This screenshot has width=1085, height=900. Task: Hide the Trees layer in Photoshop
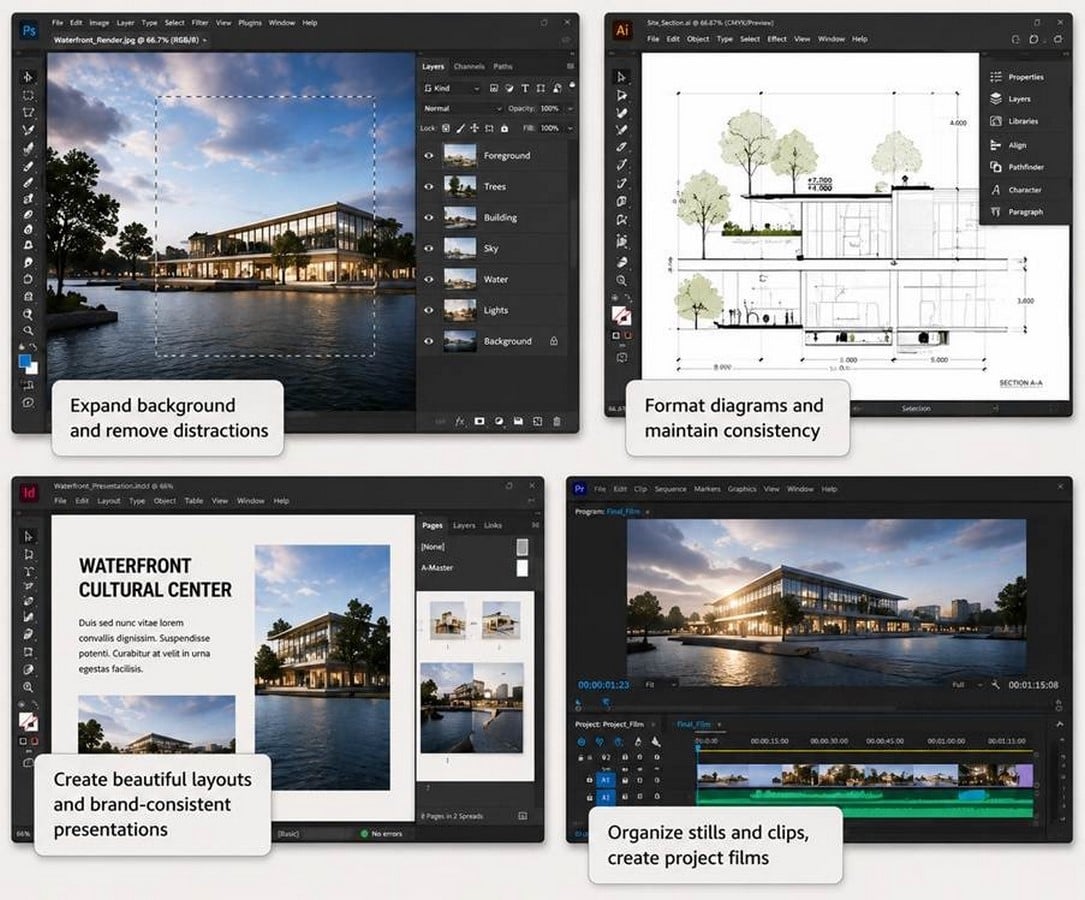click(x=428, y=186)
